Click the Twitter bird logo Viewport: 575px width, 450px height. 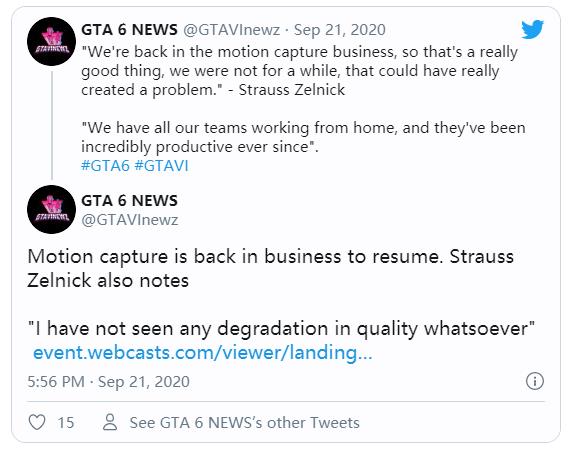pos(532,29)
